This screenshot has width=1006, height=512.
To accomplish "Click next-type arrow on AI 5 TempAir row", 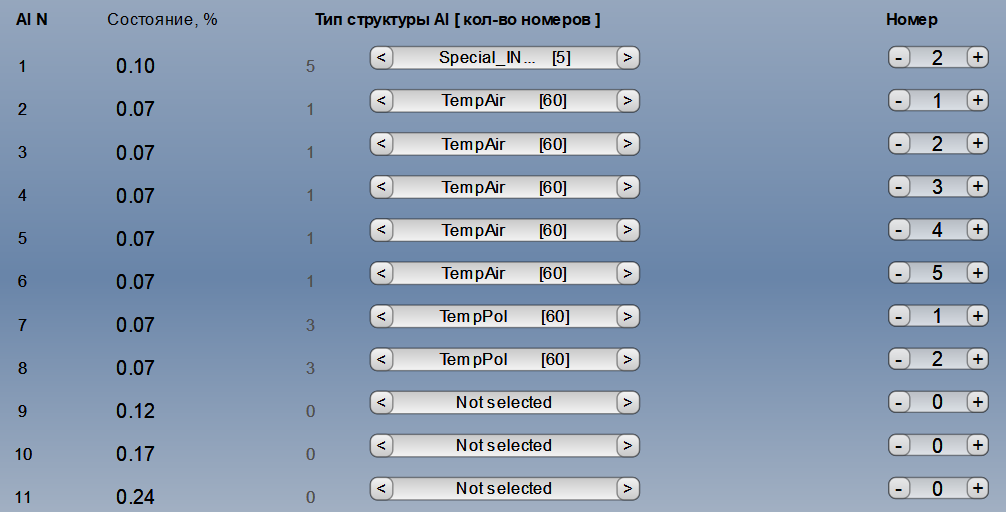I will pos(627,230).
